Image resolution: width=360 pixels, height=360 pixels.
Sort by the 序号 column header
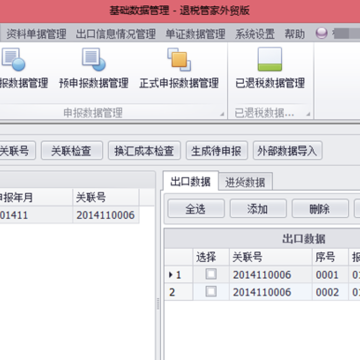[330, 257]
